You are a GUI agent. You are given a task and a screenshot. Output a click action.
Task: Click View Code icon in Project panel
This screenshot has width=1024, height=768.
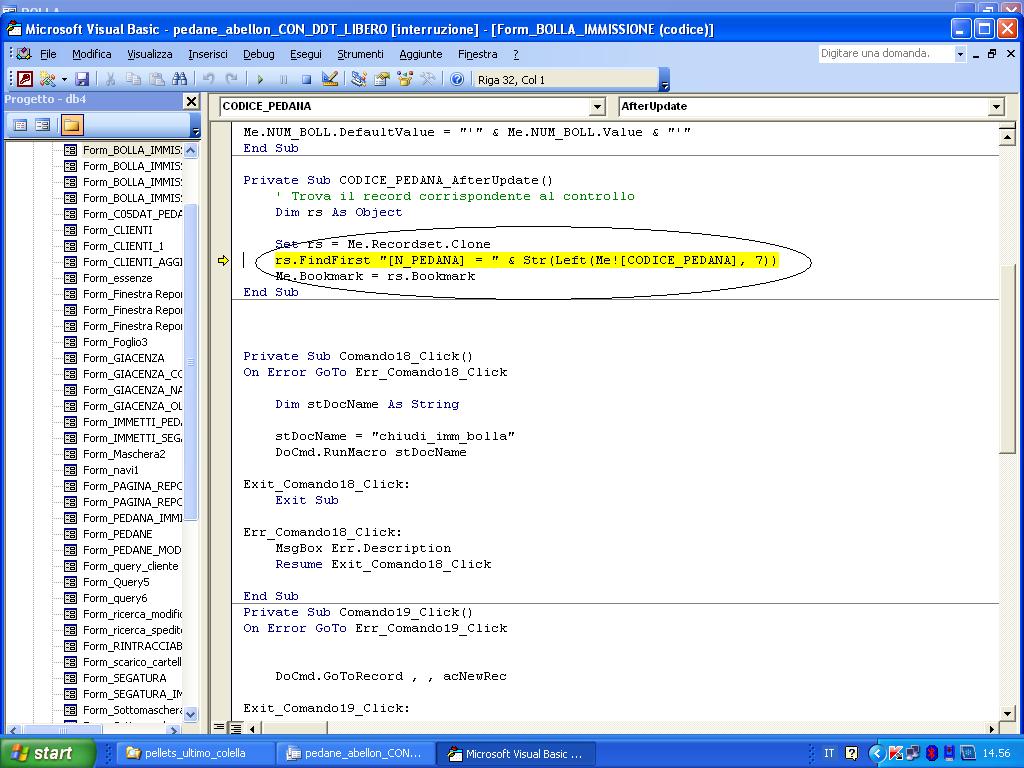20,125
